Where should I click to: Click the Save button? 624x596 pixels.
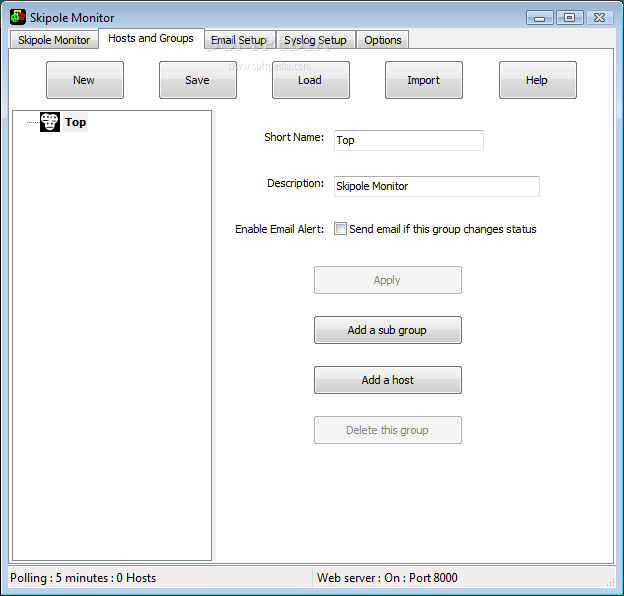(198, 80)
